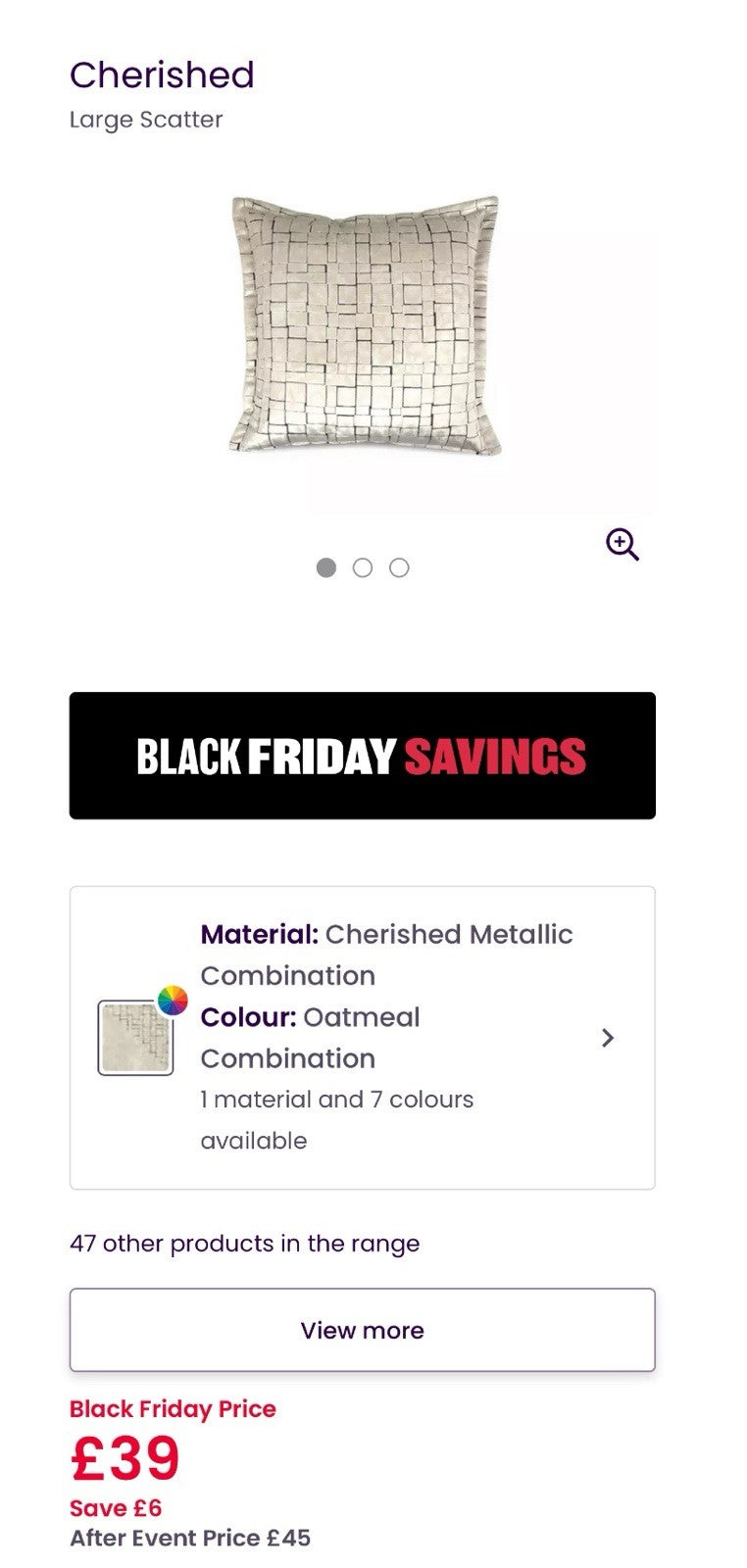This screenshot has height=1568, width=747.
Task: Switch to the second image dot
Action: 363,567
